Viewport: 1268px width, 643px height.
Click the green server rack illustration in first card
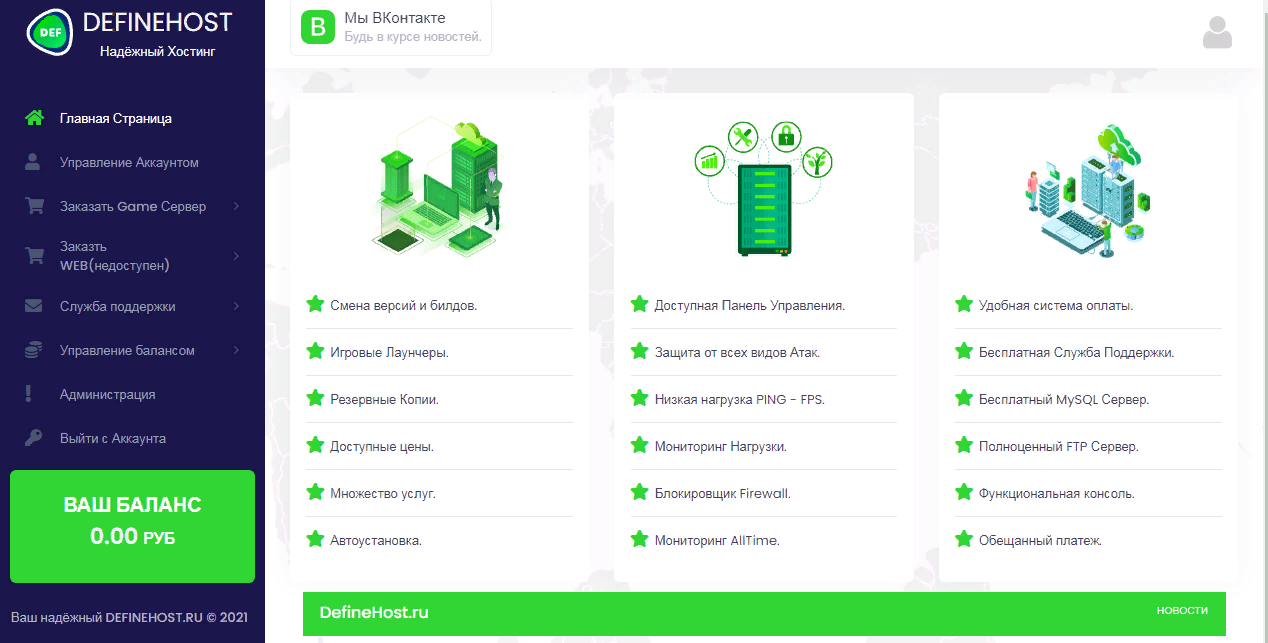coord(439,187)
